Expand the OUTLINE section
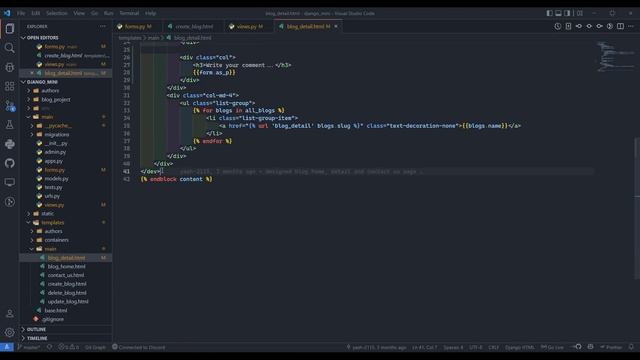640x360 pixels. pos(65,329)
